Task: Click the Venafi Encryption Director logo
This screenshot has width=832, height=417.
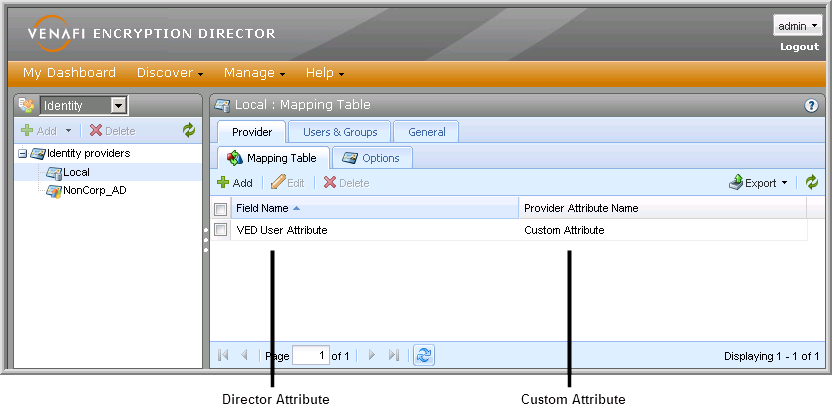Action: point(152,33)
